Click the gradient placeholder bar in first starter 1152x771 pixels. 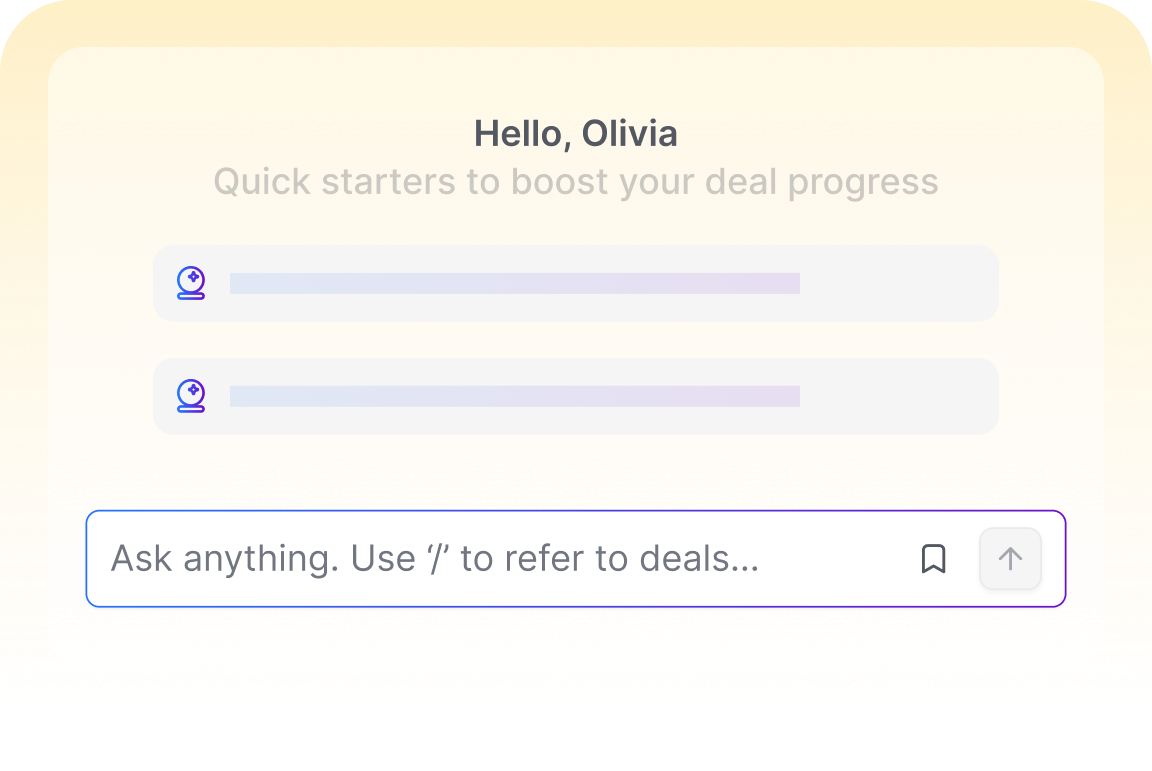514,283
